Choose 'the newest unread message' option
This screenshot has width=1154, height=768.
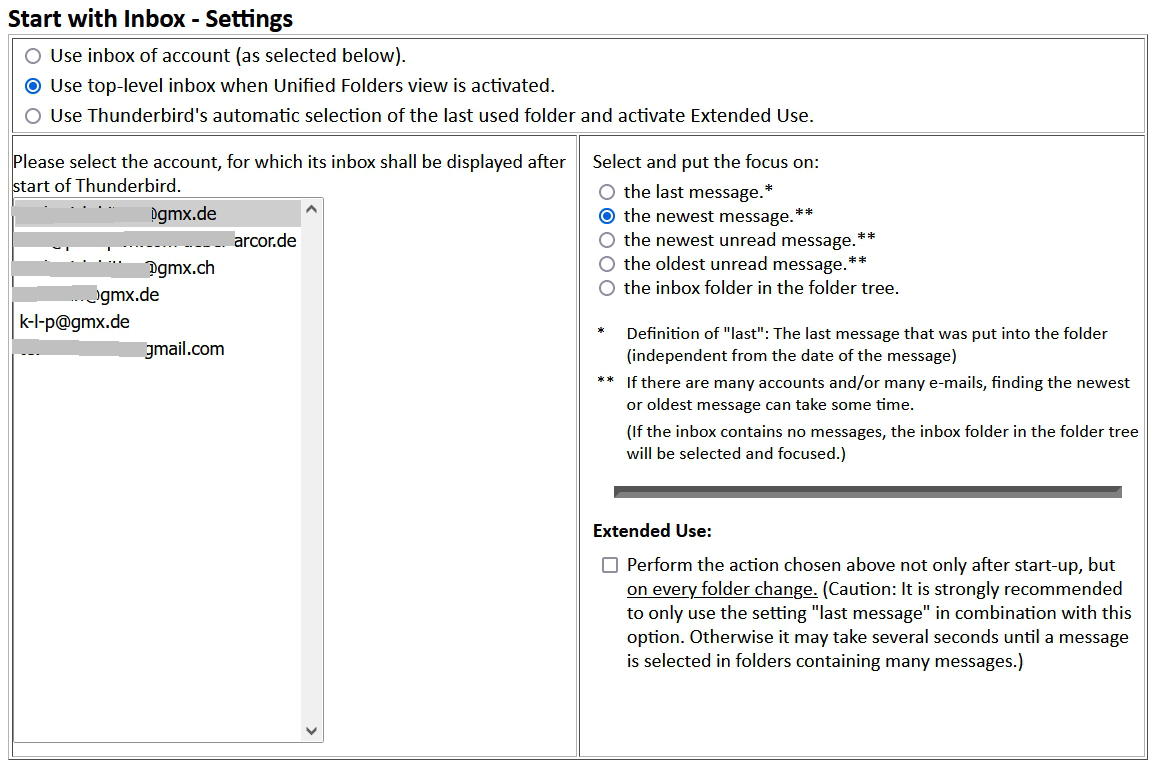coord(606,240)
